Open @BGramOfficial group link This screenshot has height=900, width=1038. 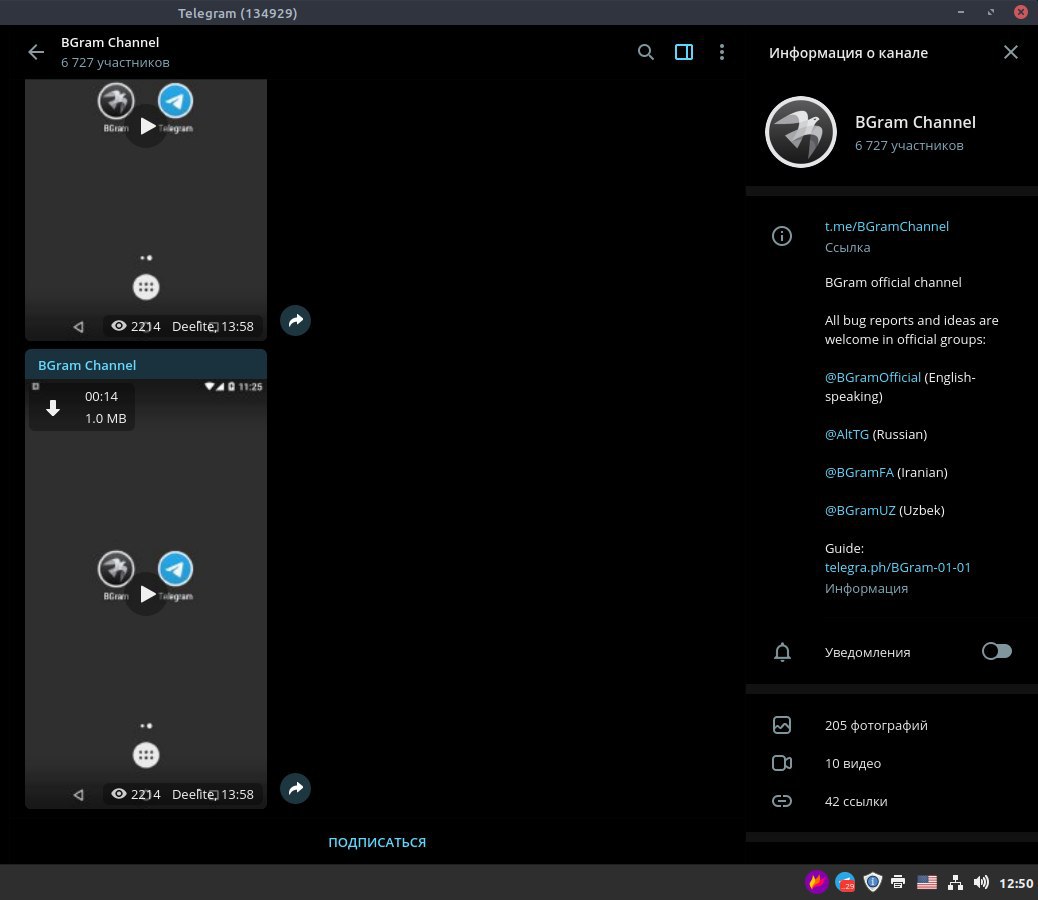pyautogui.click(x=873, y=377)
